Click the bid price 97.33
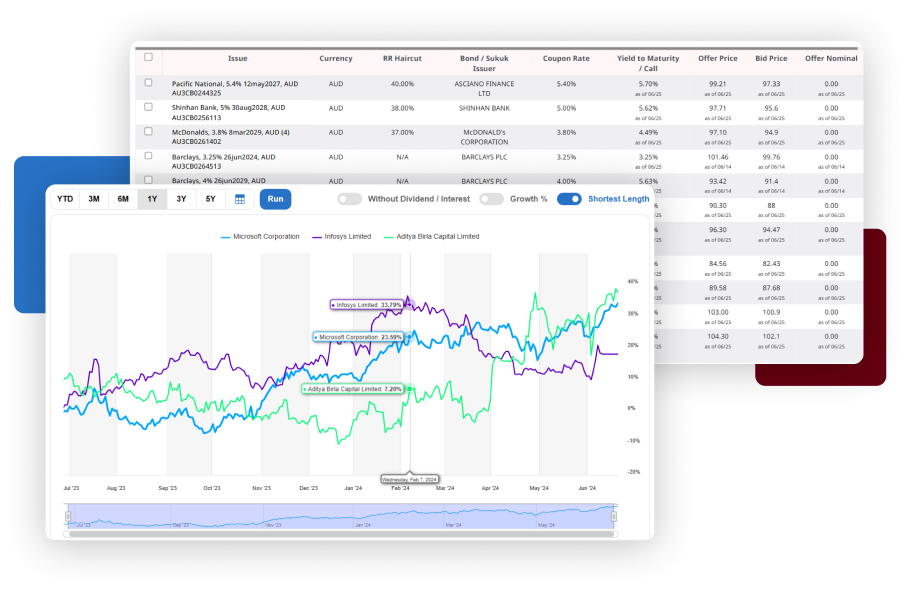Viewport: 909px width, 590px height. 771,84
